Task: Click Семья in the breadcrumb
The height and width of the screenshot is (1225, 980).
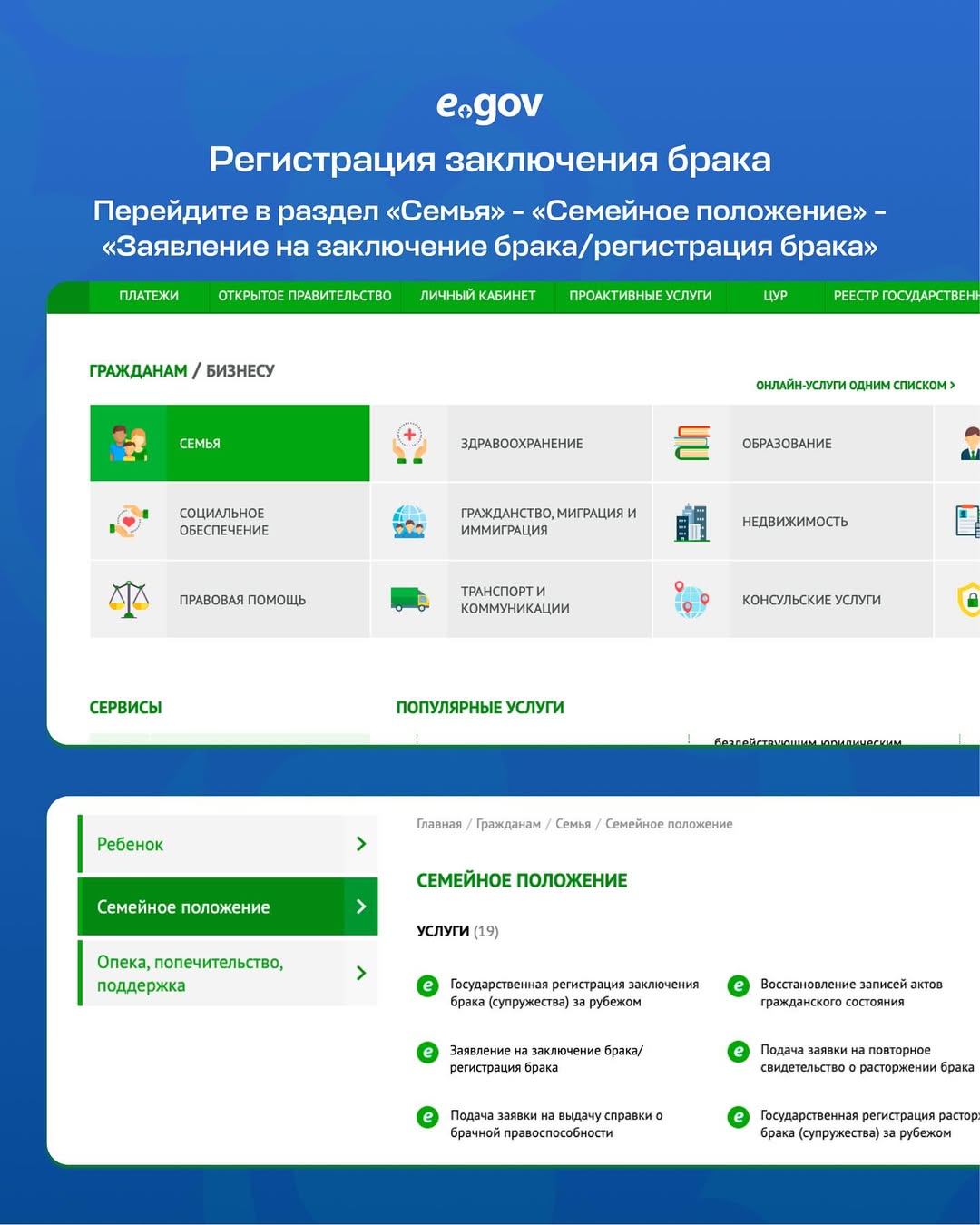Action: pos(573,824)
